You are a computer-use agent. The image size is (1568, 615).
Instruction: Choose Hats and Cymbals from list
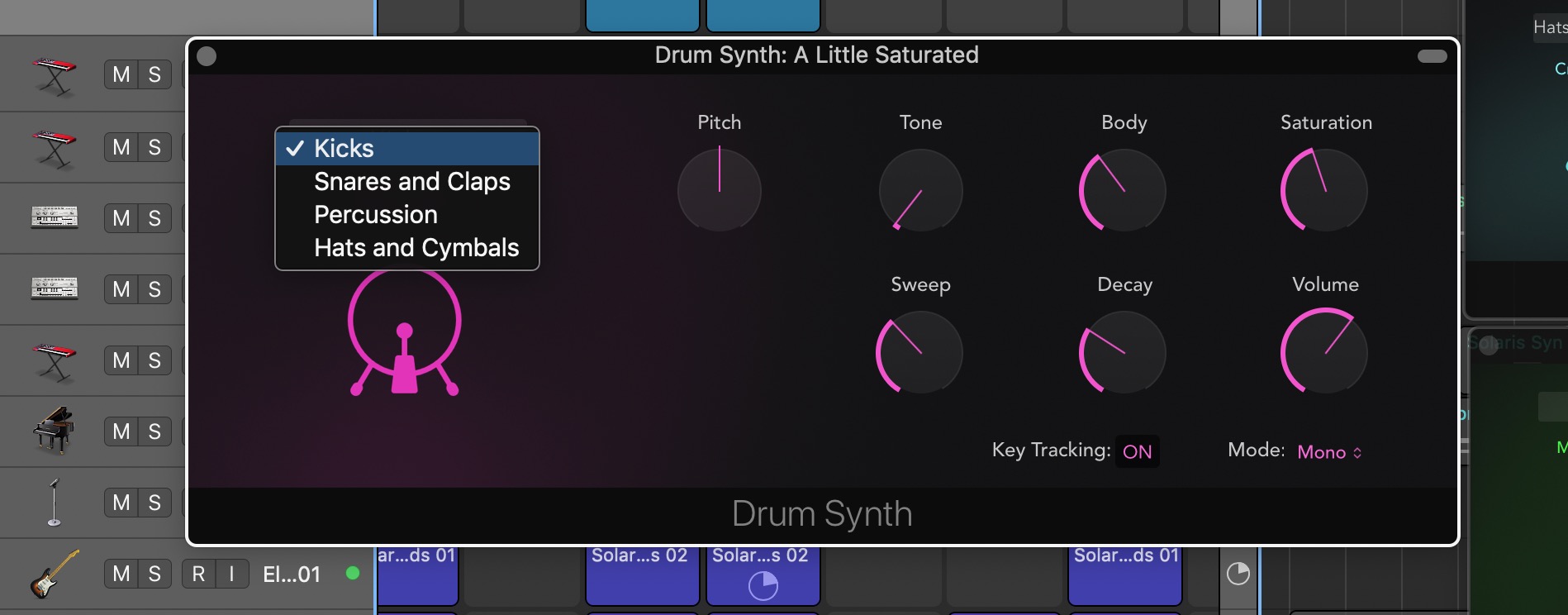pos(416,248)
